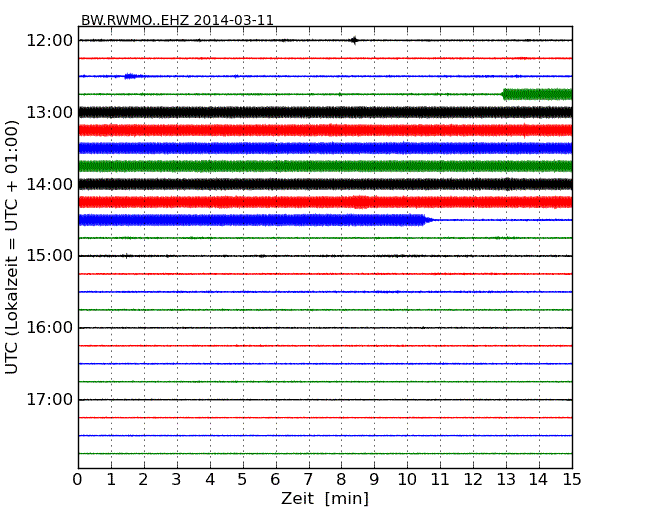Click x-axis tick label 10
This screenshot has height=520, width=650.
click(x=407, y=480)
